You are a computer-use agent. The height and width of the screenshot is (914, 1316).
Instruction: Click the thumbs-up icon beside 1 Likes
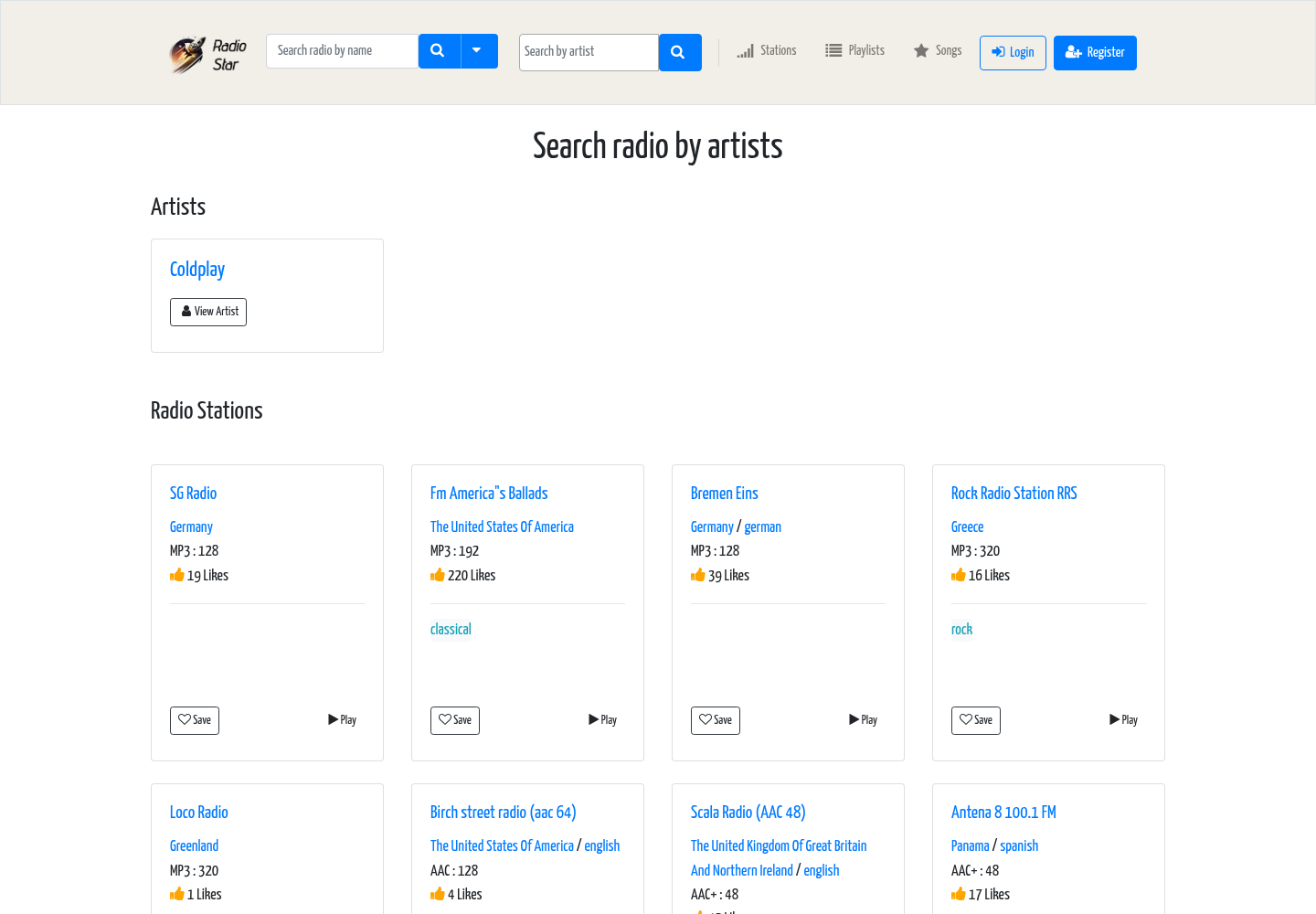tap(177, 893)
